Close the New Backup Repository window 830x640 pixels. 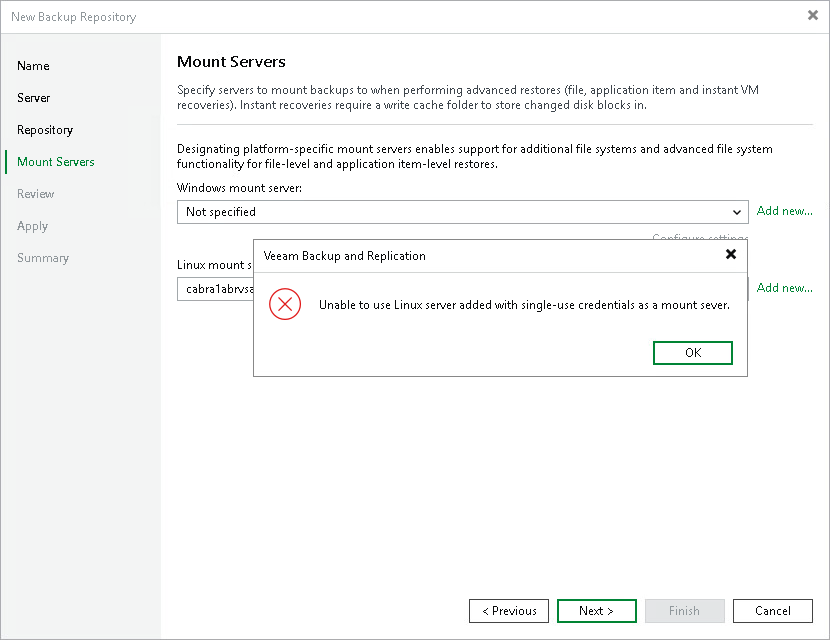(813, 15)
